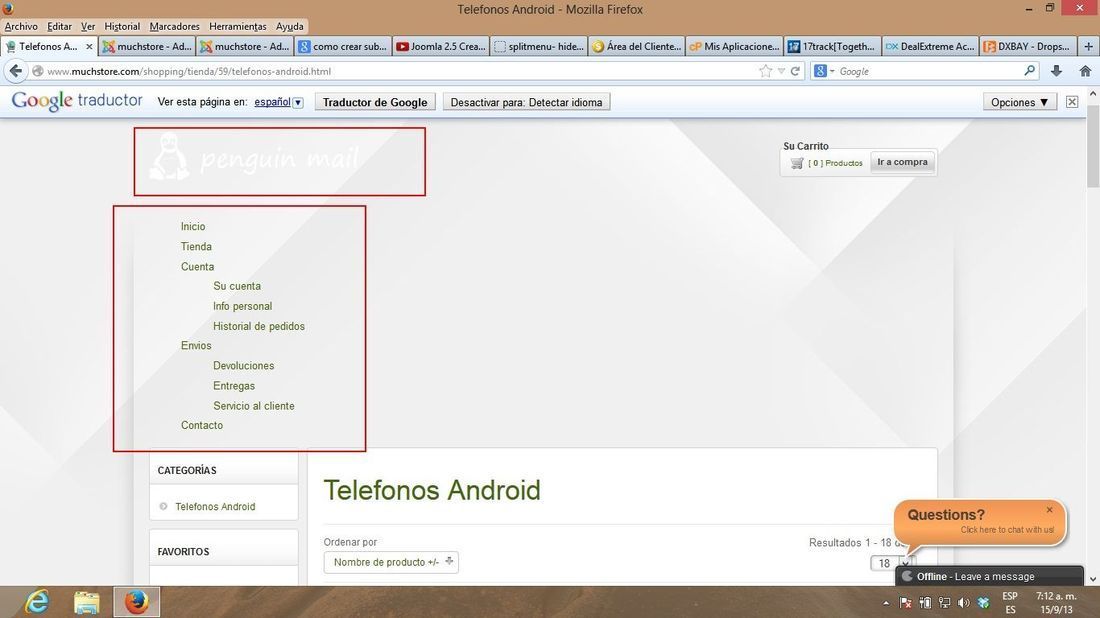Open the Contacto link

pos(202,425)
